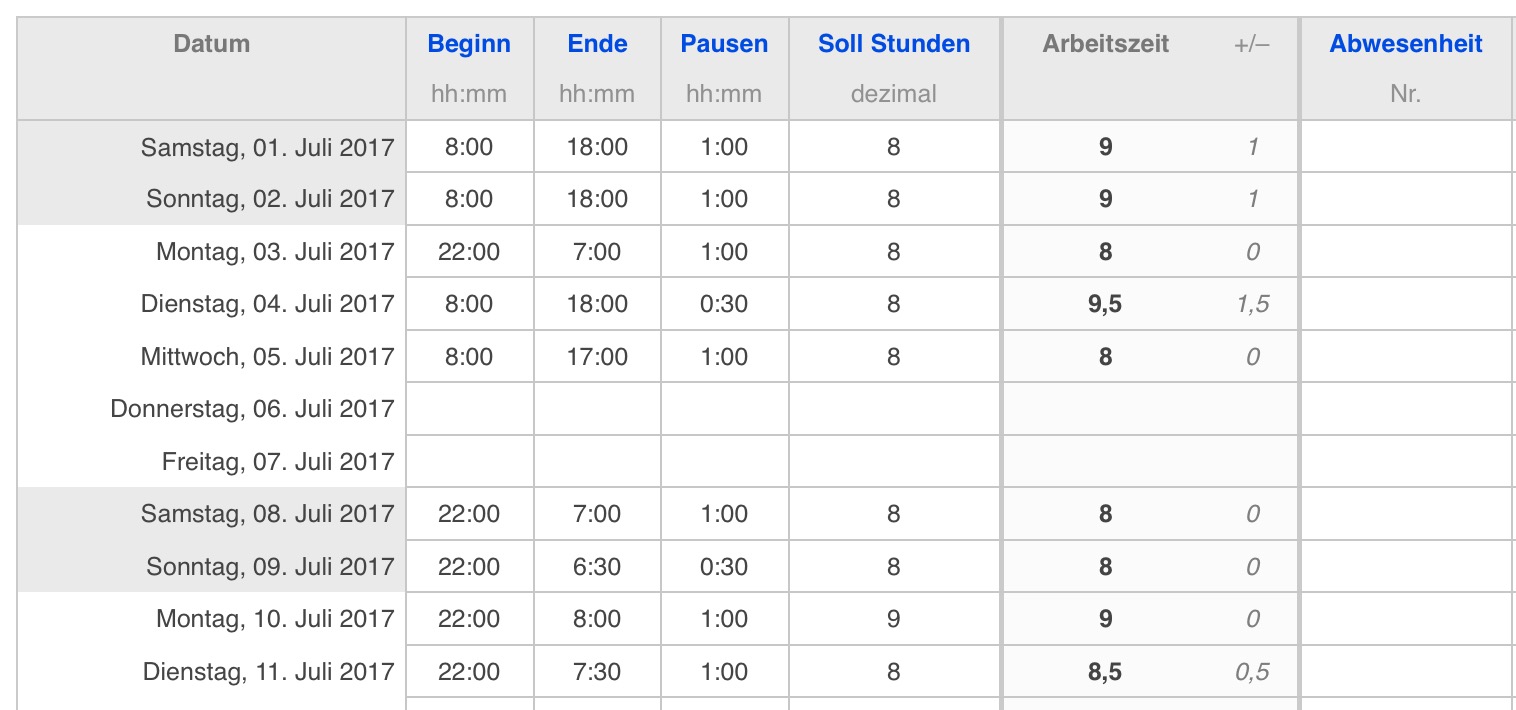Click empty Soll Stunden cell for Donnerstag, 06. Juli
The width and height of the screenshot is (1516, 710).
click(894, 409)
